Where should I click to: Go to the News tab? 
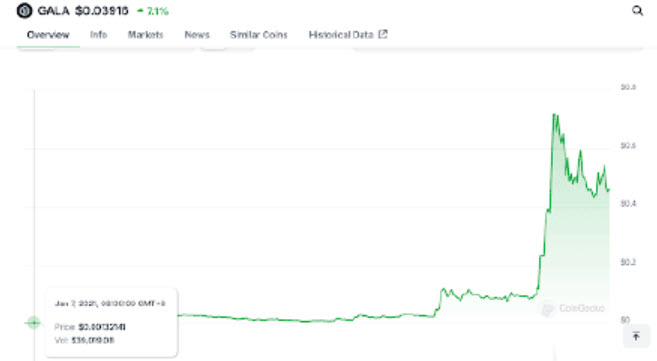197,35
